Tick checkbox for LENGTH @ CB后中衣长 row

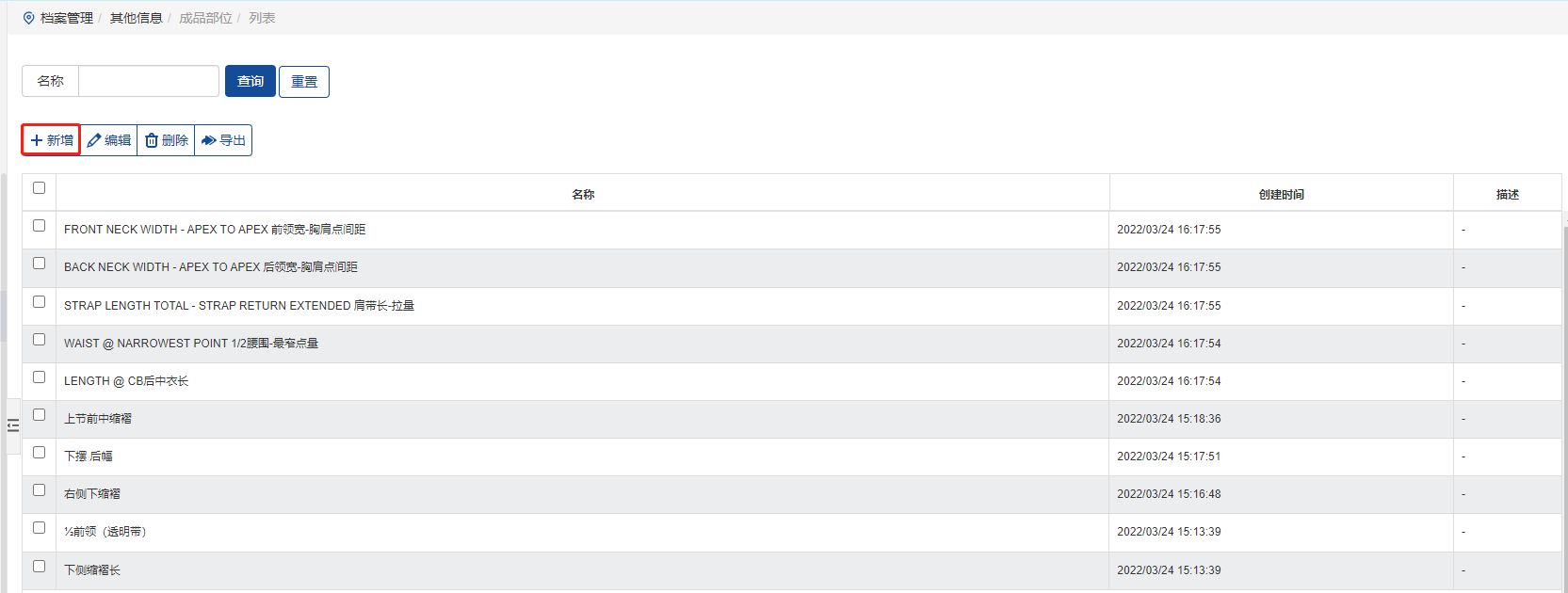[x=39, y=377]
